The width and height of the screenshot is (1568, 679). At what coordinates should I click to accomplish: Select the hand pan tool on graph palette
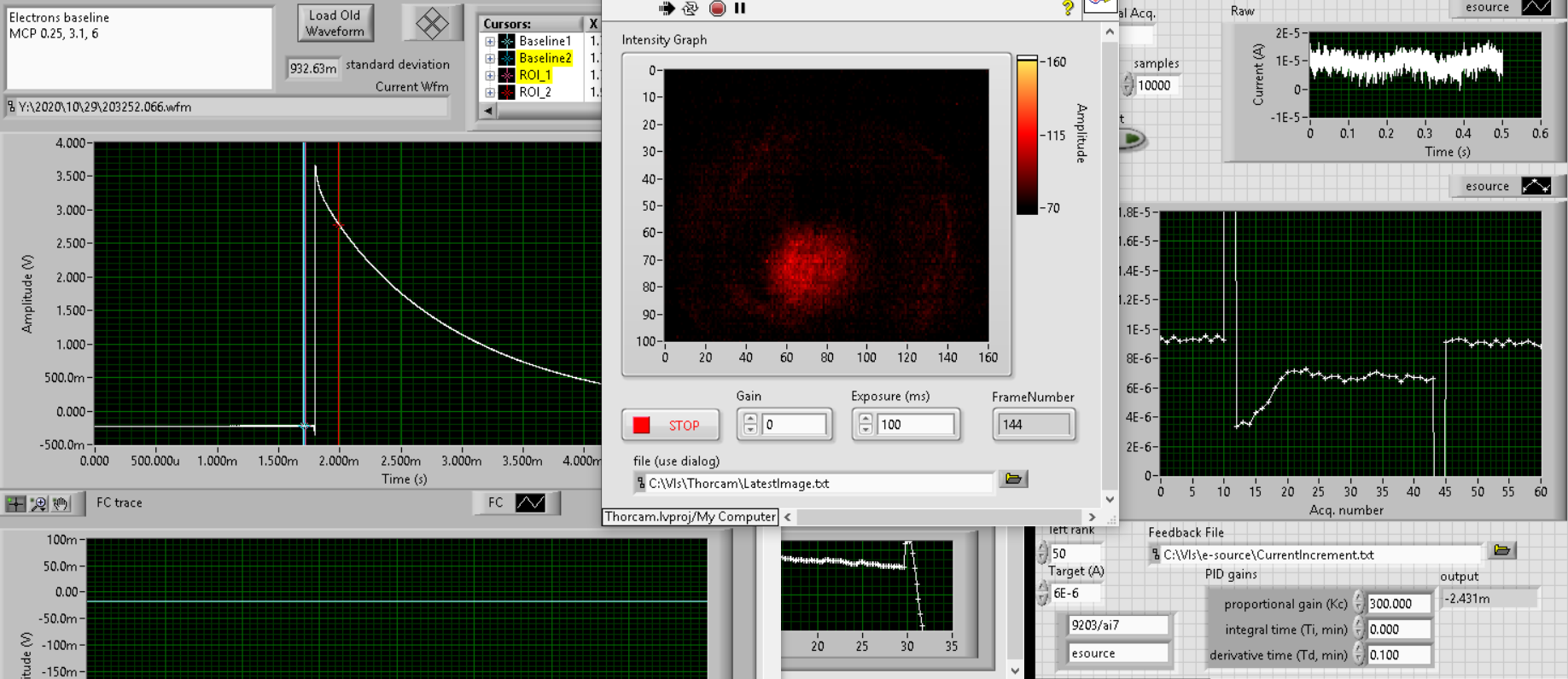(x=61, y=504)
